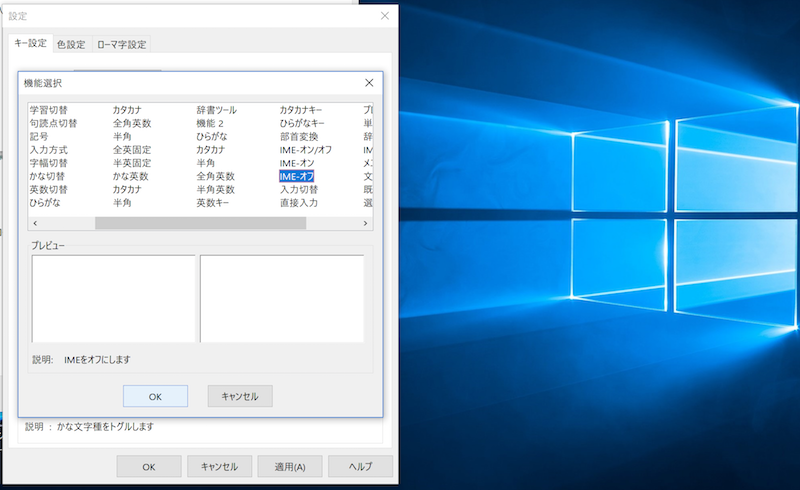Viewport: 800px width, 490px height.
Task: Choose the 学習切替 entry
Action: click(48, 110)
